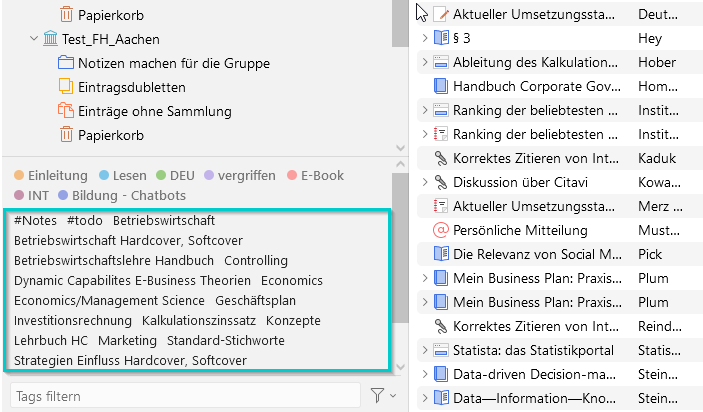The height and width of the screenshot is (412, 703).
Task: Click the duplicates icon next to Eintragsdubletten
Action: [66, 87]
